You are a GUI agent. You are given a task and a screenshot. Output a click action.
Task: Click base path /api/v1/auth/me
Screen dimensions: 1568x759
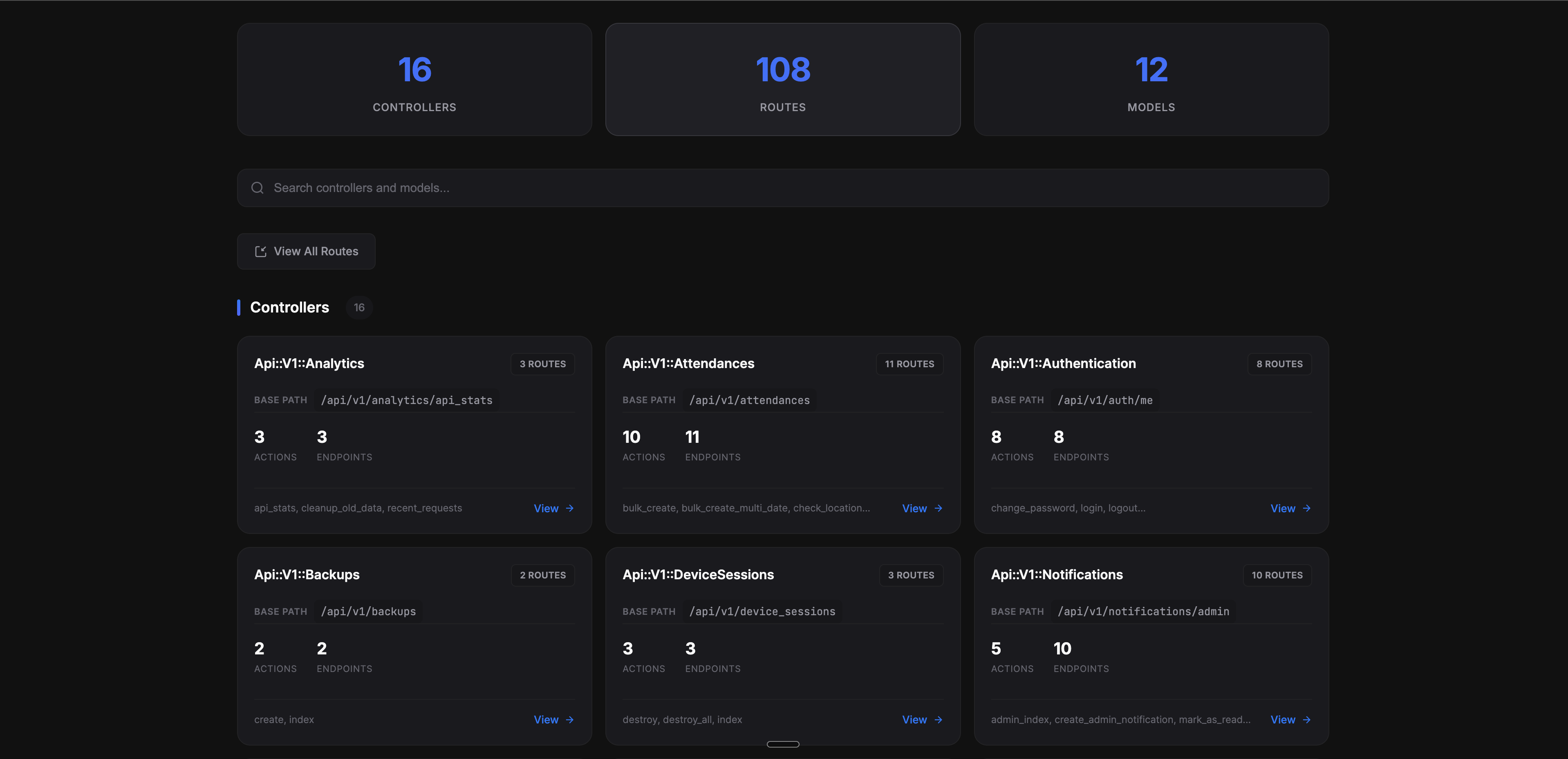click(x=1105, y=400)
